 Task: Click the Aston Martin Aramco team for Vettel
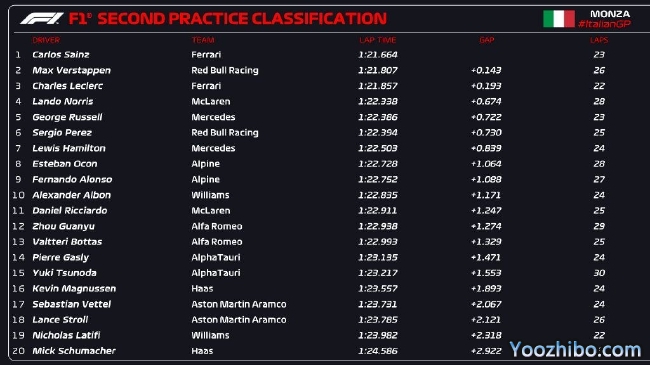click(x=239, y=304)
